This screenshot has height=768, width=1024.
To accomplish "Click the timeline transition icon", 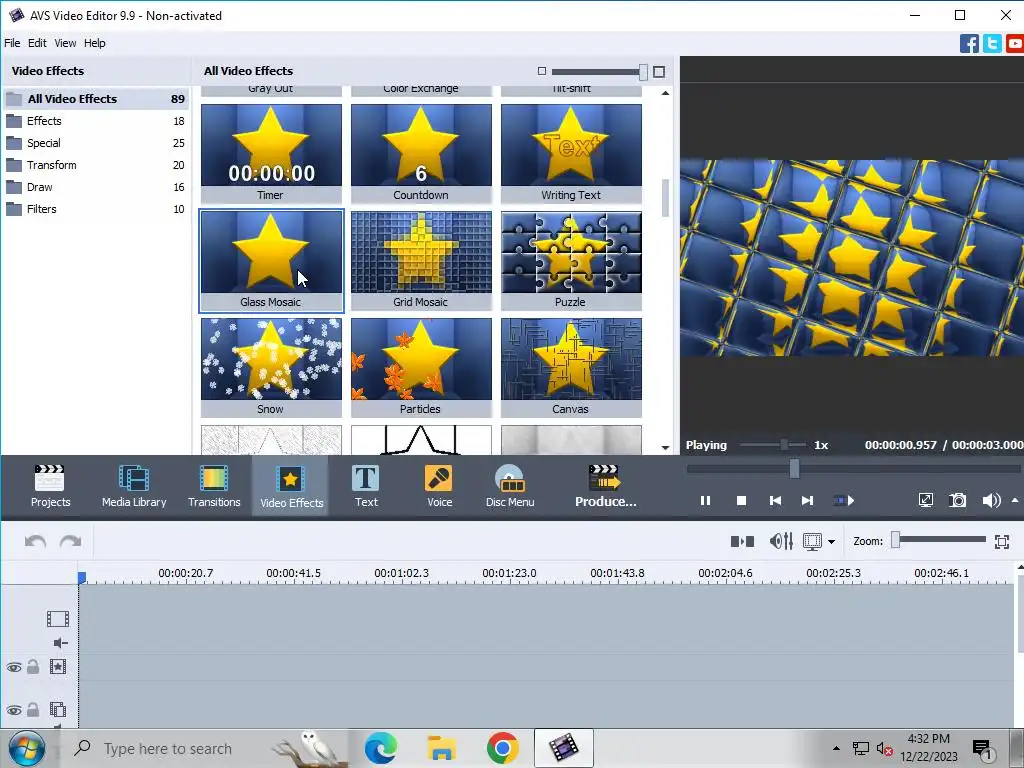I will pyautogui.click(x=743, y=541).
